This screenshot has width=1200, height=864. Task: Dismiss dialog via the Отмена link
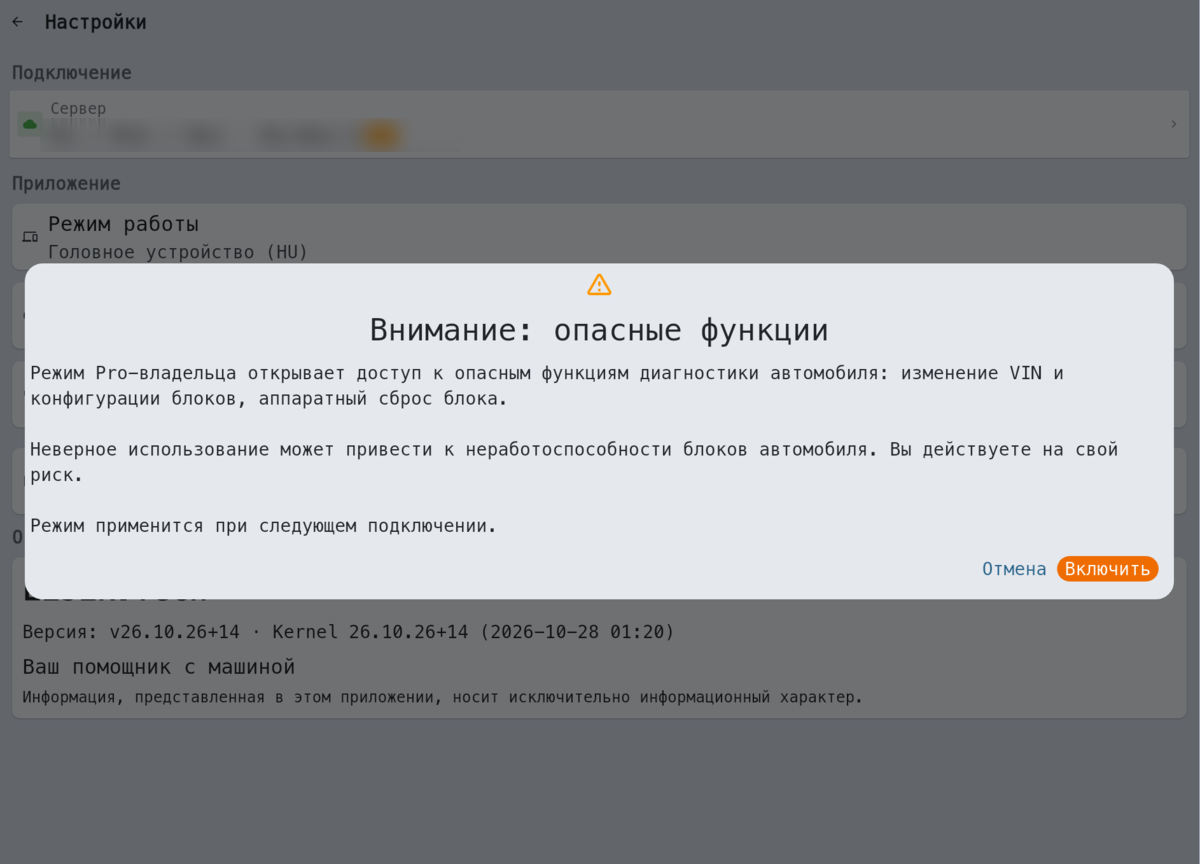pos(1014,569)
